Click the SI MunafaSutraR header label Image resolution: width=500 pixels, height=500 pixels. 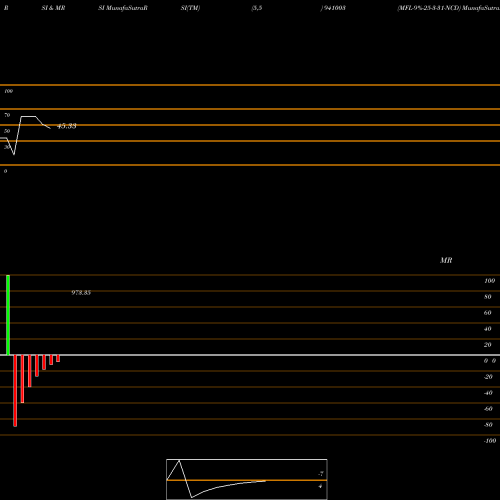pyautogui.click(x=123, y=8)
